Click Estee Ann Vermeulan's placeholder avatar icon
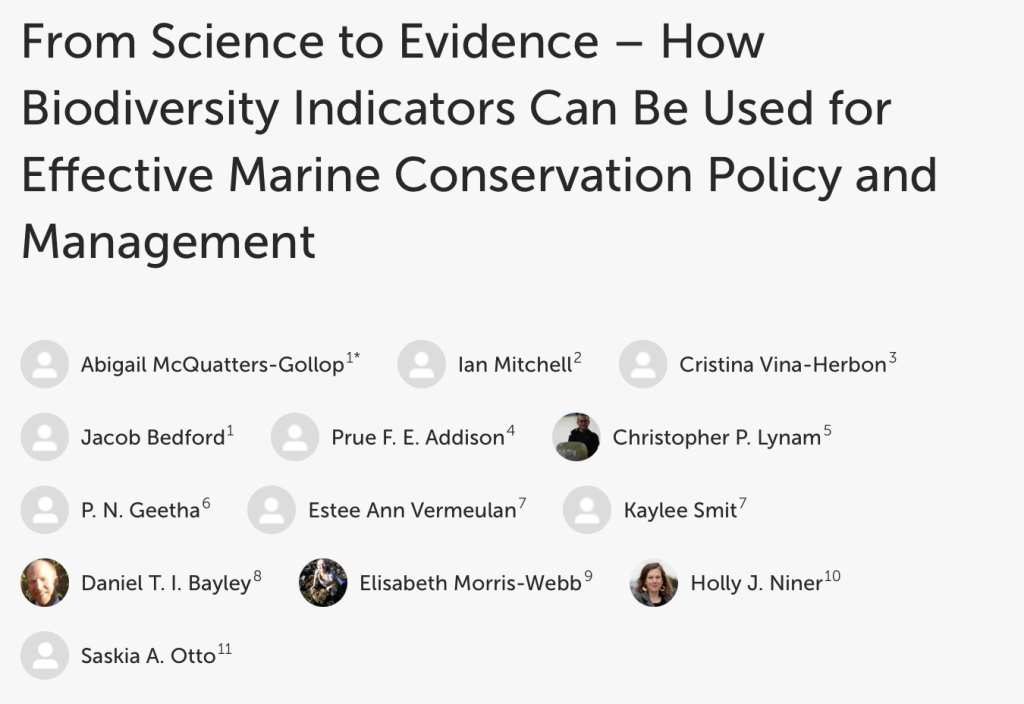The height and width of the screenshot is (704, 1024). click(272, 509)
